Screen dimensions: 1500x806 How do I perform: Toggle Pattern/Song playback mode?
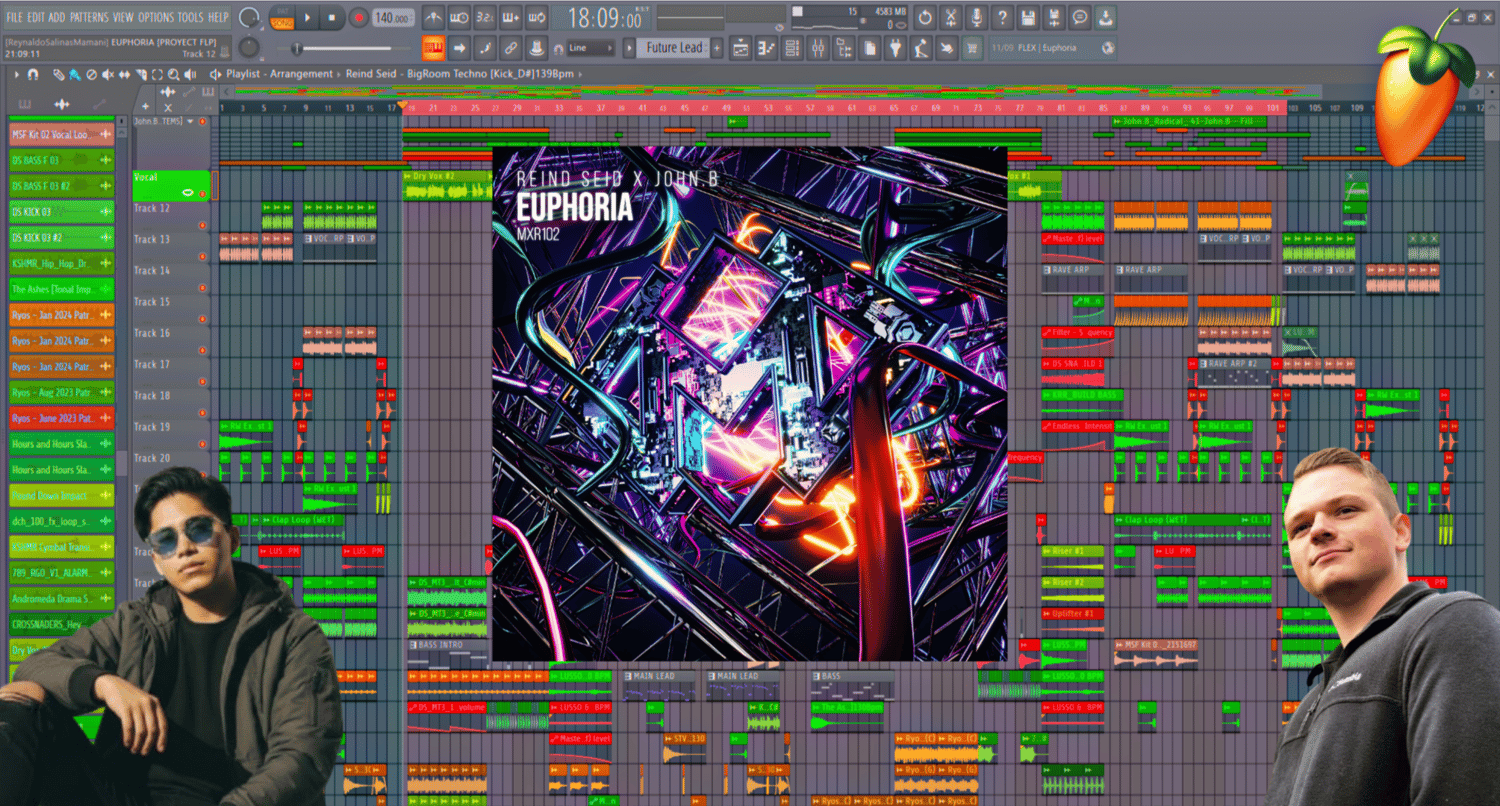tap(283, 18)
